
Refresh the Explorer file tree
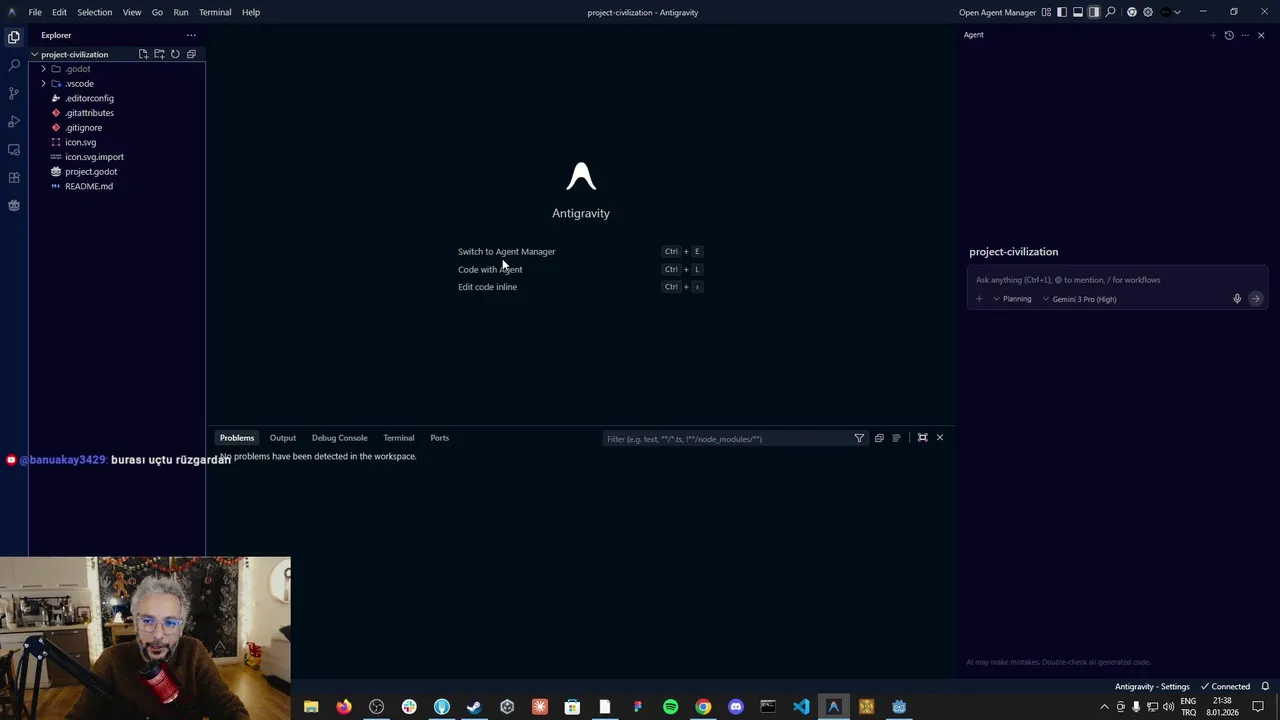(175, 54)
